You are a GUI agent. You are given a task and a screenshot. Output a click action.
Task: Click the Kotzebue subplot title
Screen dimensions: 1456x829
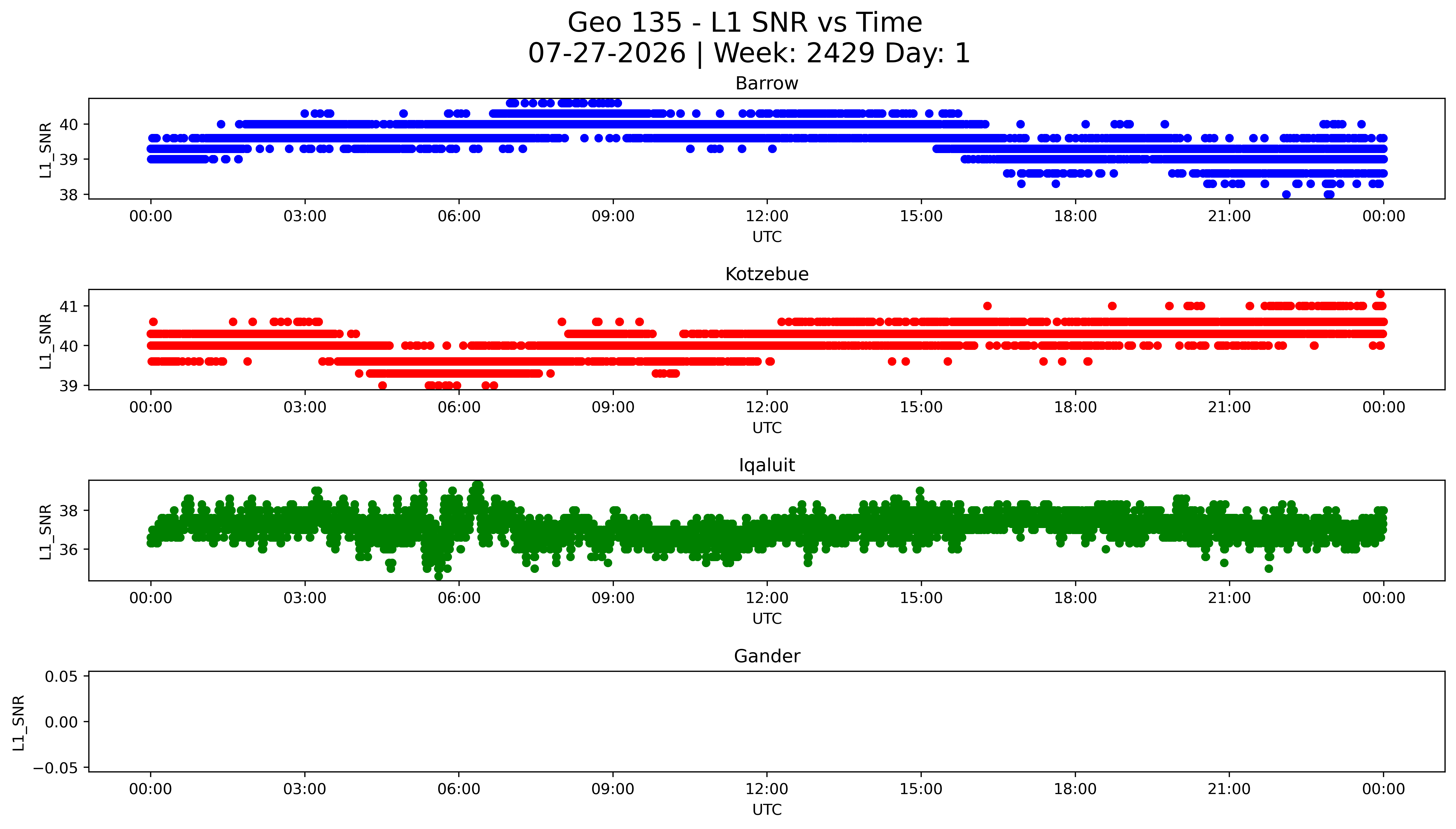[766, 274]
